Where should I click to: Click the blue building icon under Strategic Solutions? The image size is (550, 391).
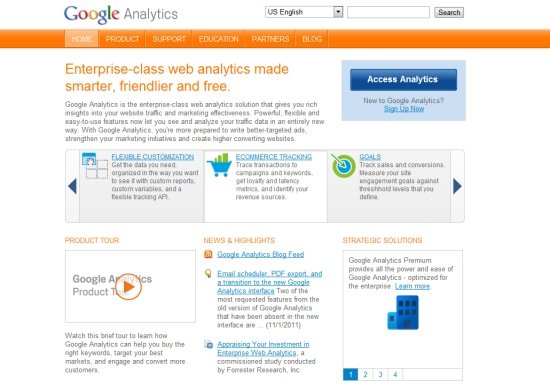(x=403, y=312)
